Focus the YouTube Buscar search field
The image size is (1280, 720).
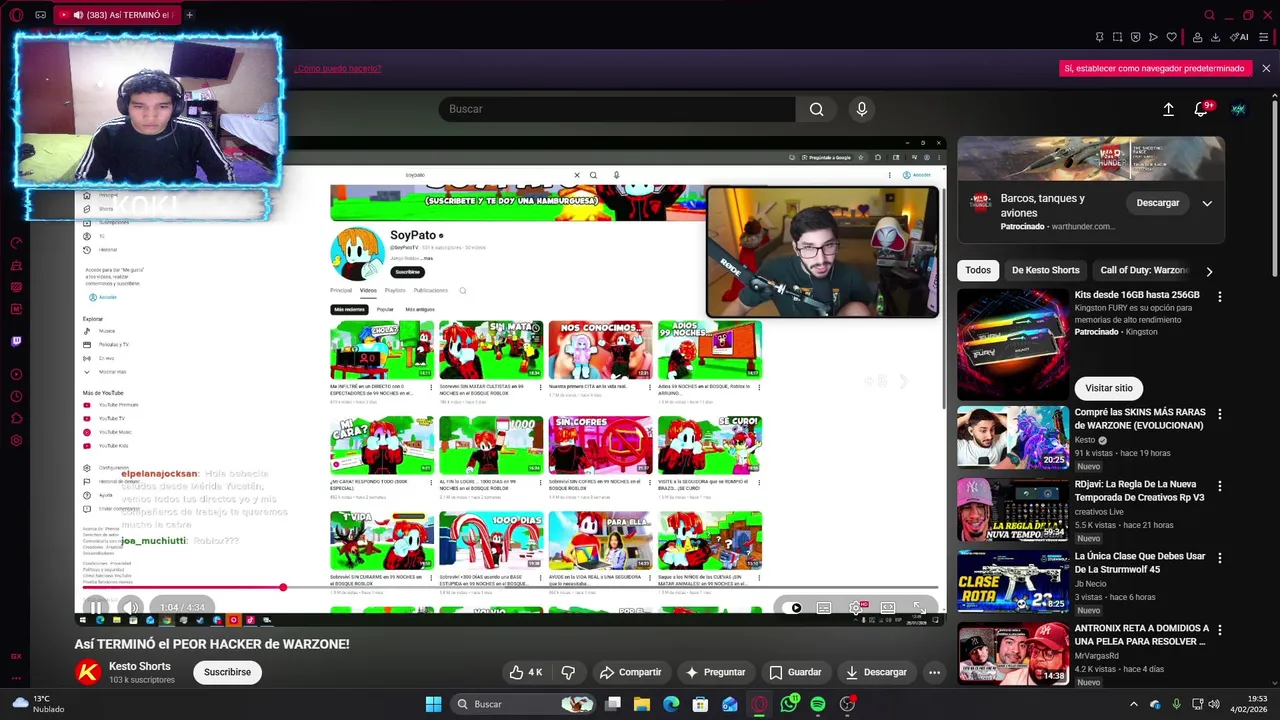(617, 109)
